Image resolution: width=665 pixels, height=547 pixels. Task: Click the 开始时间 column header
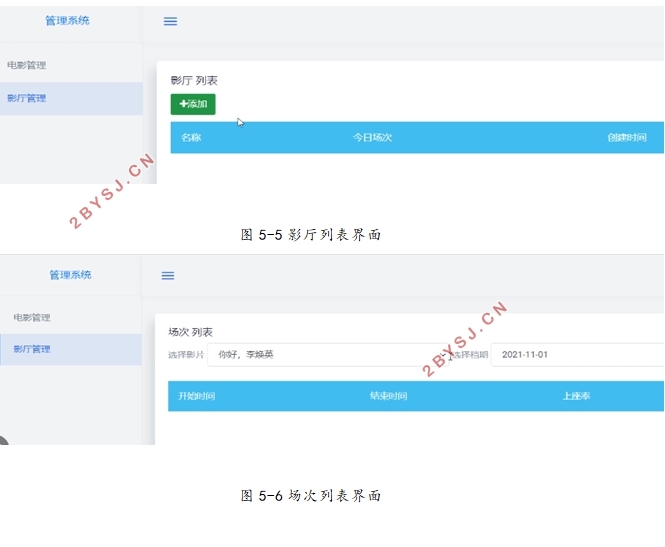pos(196,396)
